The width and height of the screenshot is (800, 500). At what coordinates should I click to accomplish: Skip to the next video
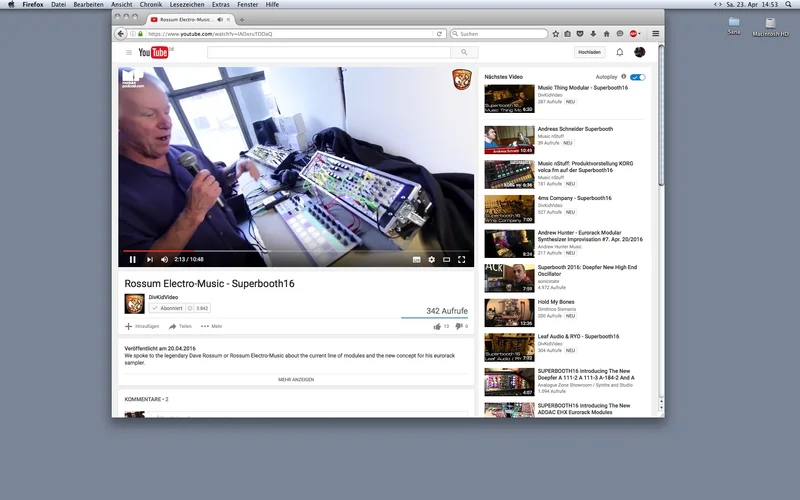tap(149, 260)
